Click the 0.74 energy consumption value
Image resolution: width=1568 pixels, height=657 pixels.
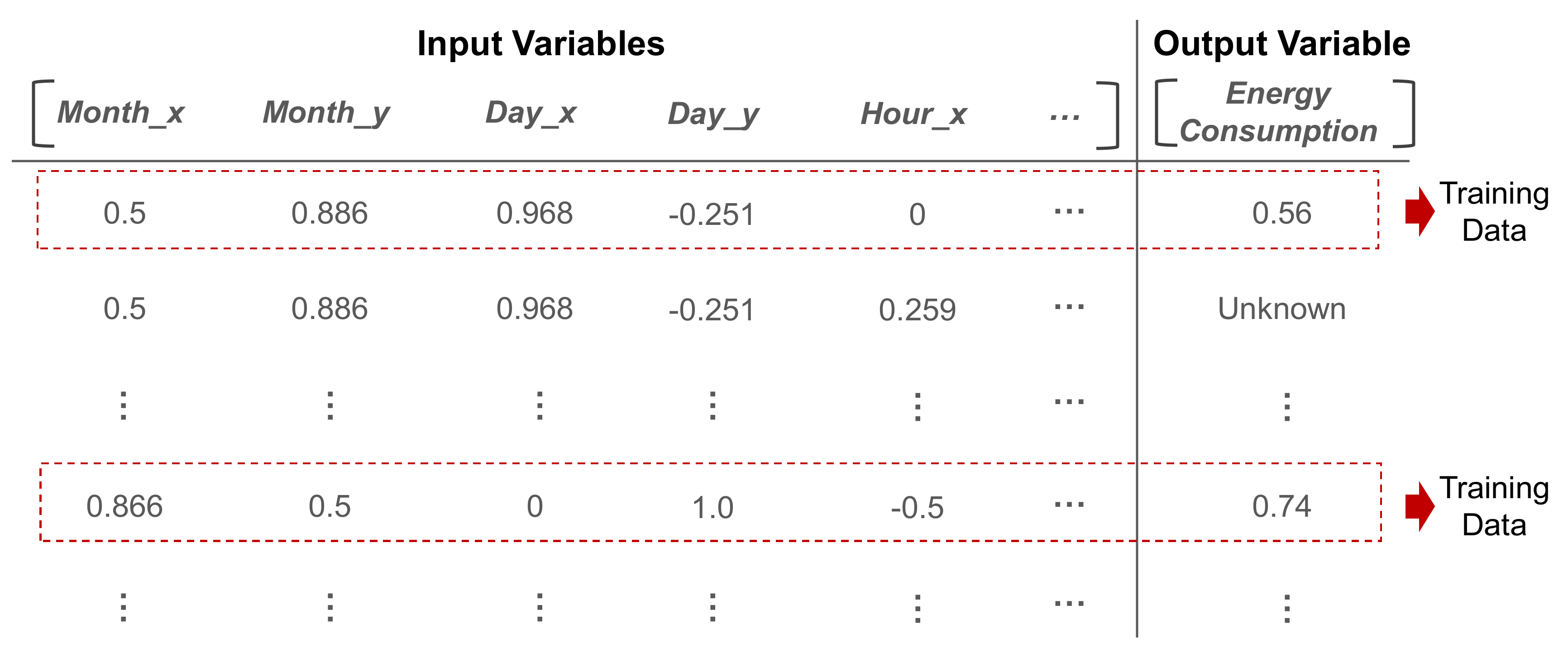point(1281,507)
